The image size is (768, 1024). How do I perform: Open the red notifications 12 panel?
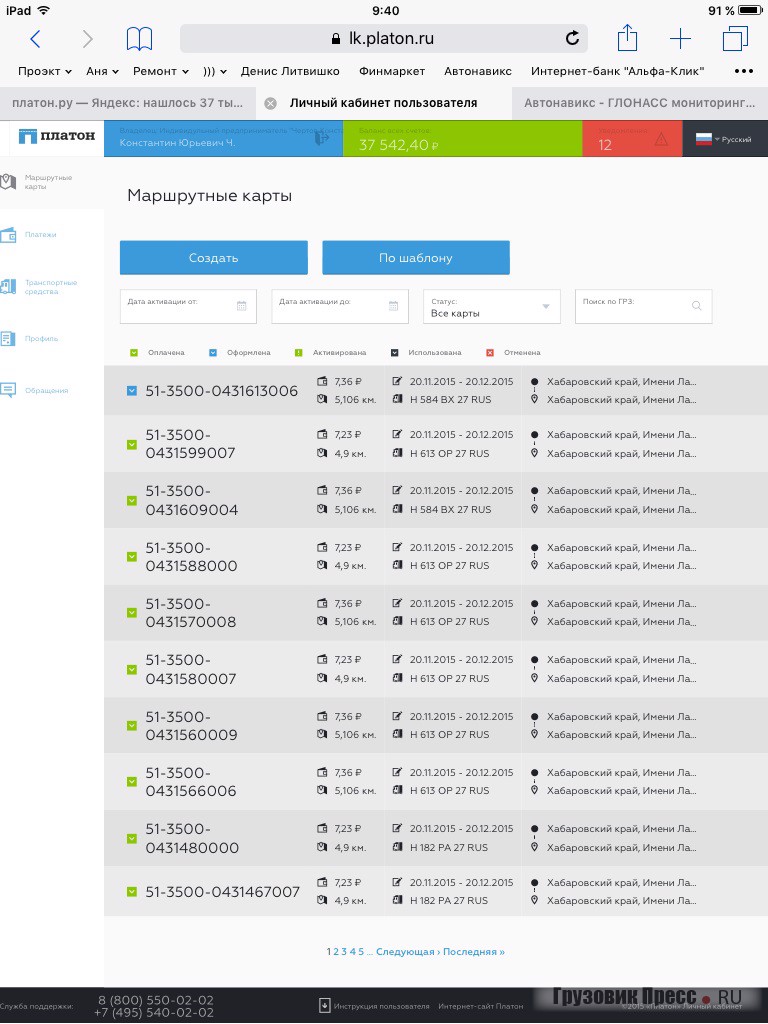(x=632, y=138)
